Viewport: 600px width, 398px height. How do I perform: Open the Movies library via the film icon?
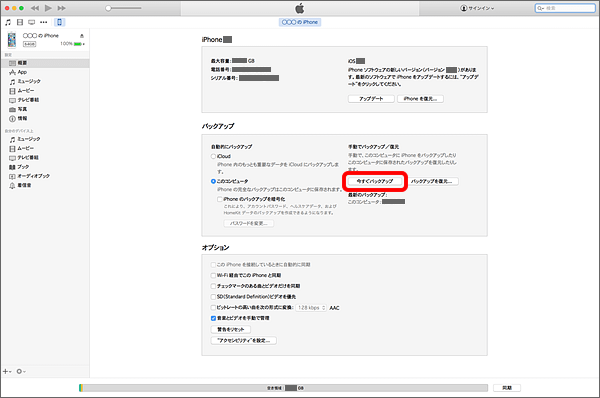pos(20,22)
